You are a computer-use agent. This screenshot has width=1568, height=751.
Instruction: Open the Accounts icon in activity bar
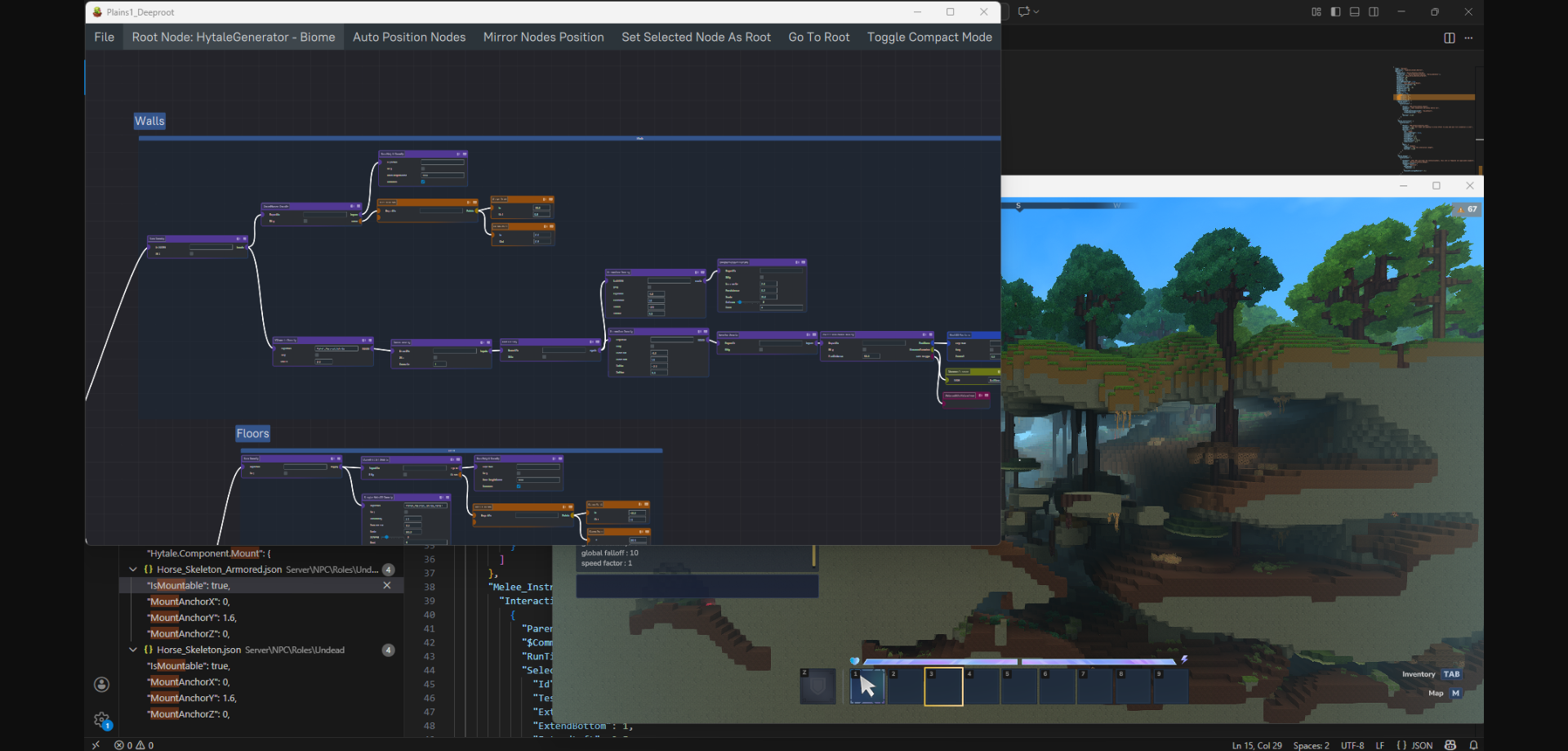[101, 684]
